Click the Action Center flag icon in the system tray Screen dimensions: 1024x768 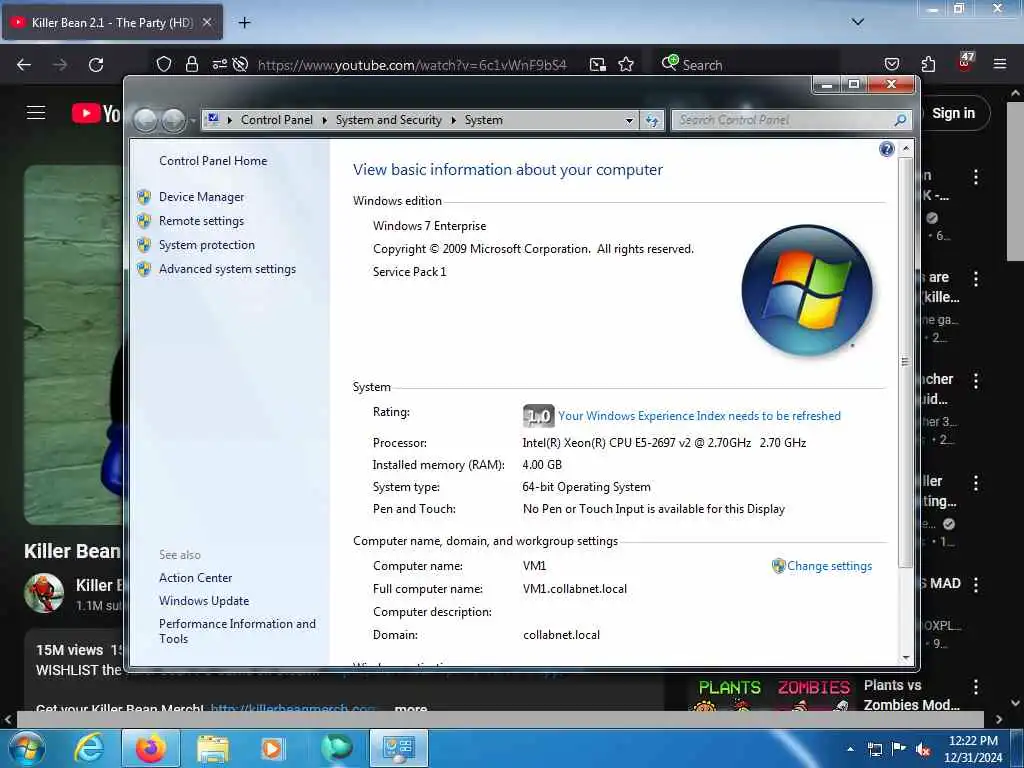(x=899, y=749)
